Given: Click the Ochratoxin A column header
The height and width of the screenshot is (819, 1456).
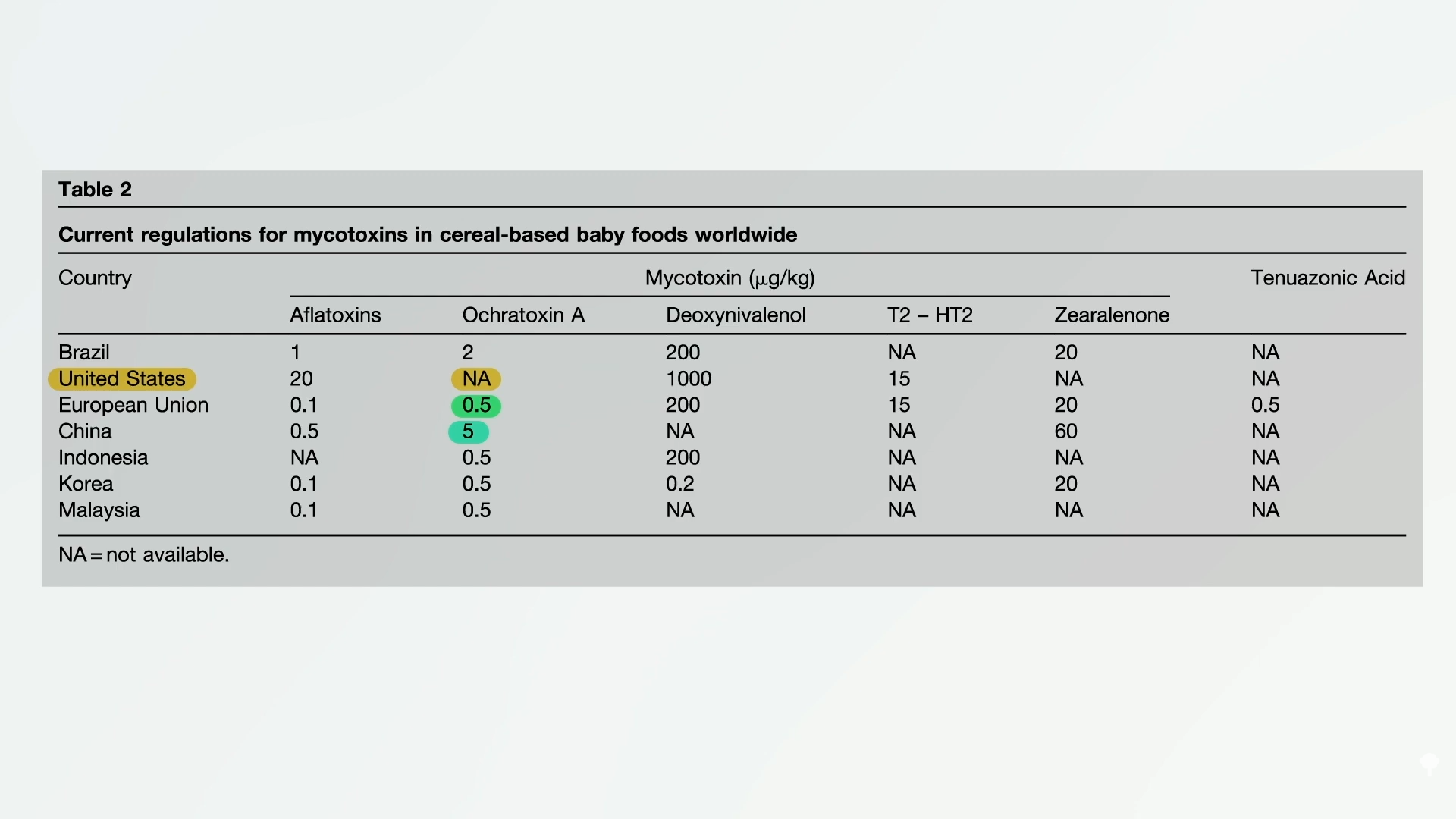Looking at the screenshot, I should (x=523, y=315).
